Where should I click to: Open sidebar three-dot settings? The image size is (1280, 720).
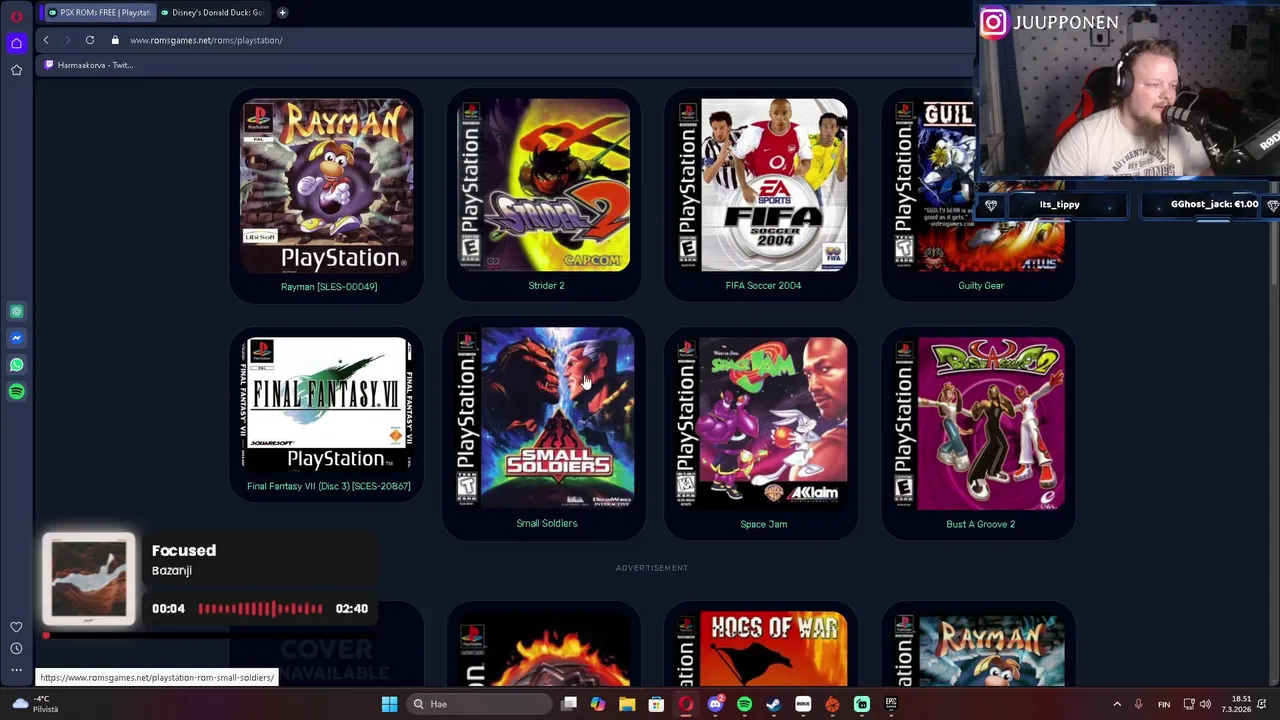click(x=16, y=670)
